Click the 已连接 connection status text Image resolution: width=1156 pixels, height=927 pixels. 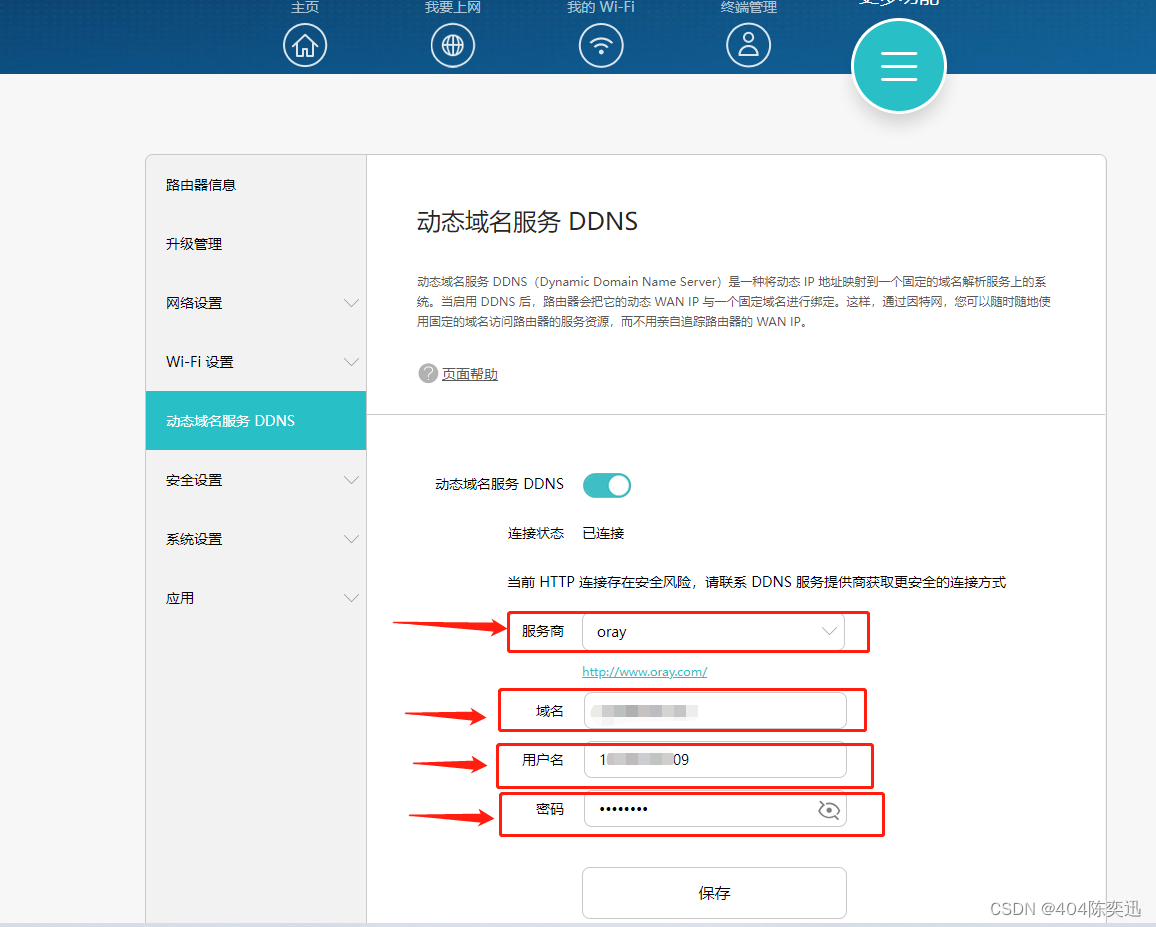[x=603, y=533]
